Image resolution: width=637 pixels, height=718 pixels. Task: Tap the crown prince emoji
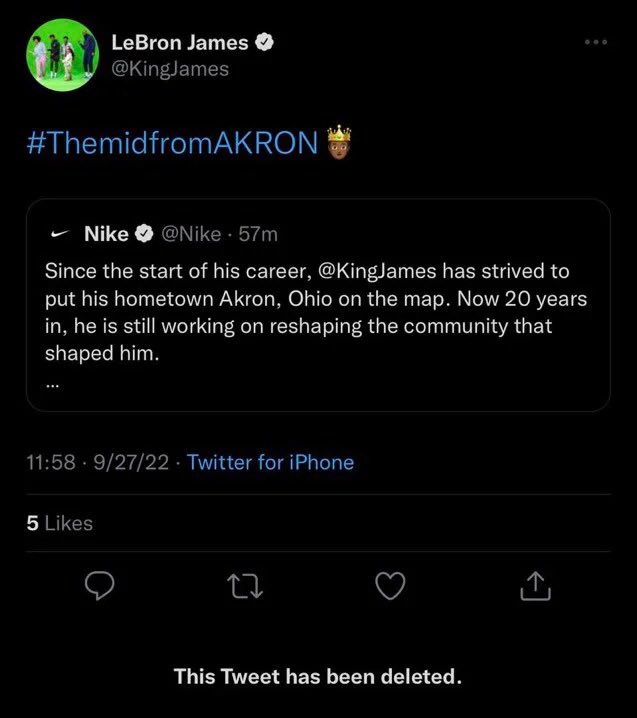[339, 142]
